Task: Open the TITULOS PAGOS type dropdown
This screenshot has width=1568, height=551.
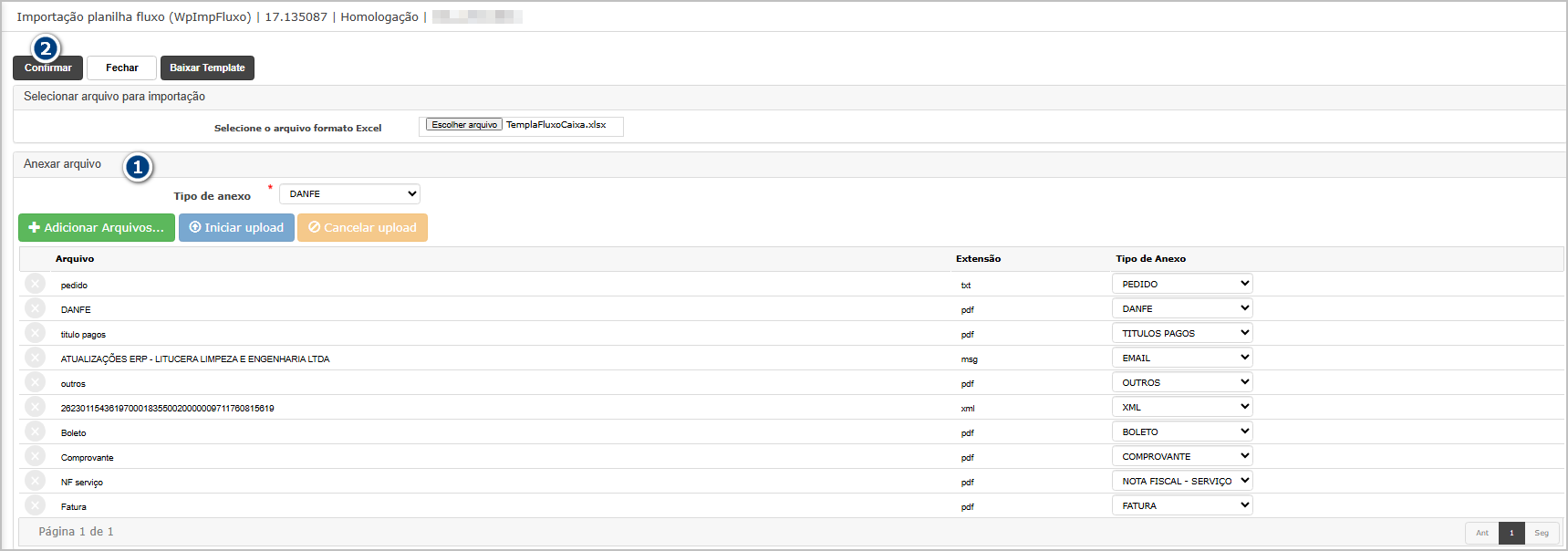Action: point(1181,333)
